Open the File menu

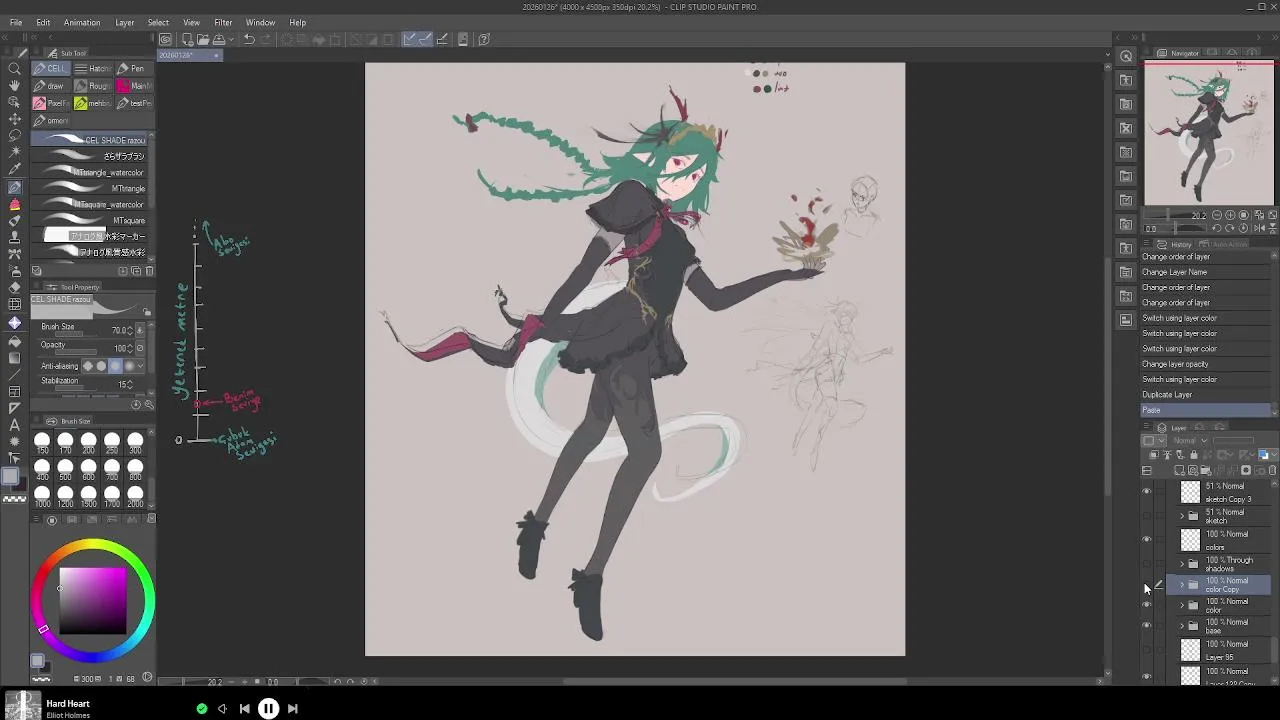pos(16,22)
